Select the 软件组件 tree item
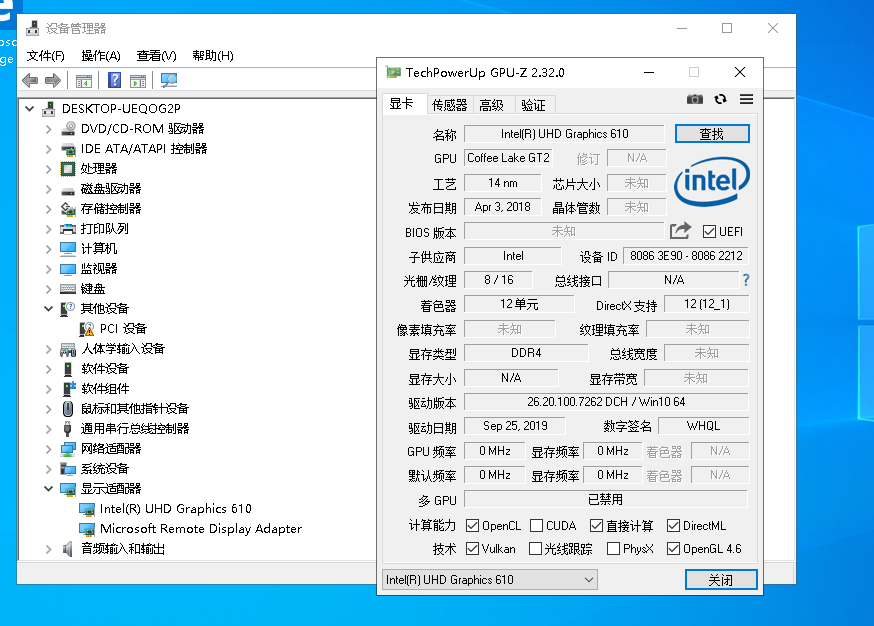 click(x=105, y=389)
